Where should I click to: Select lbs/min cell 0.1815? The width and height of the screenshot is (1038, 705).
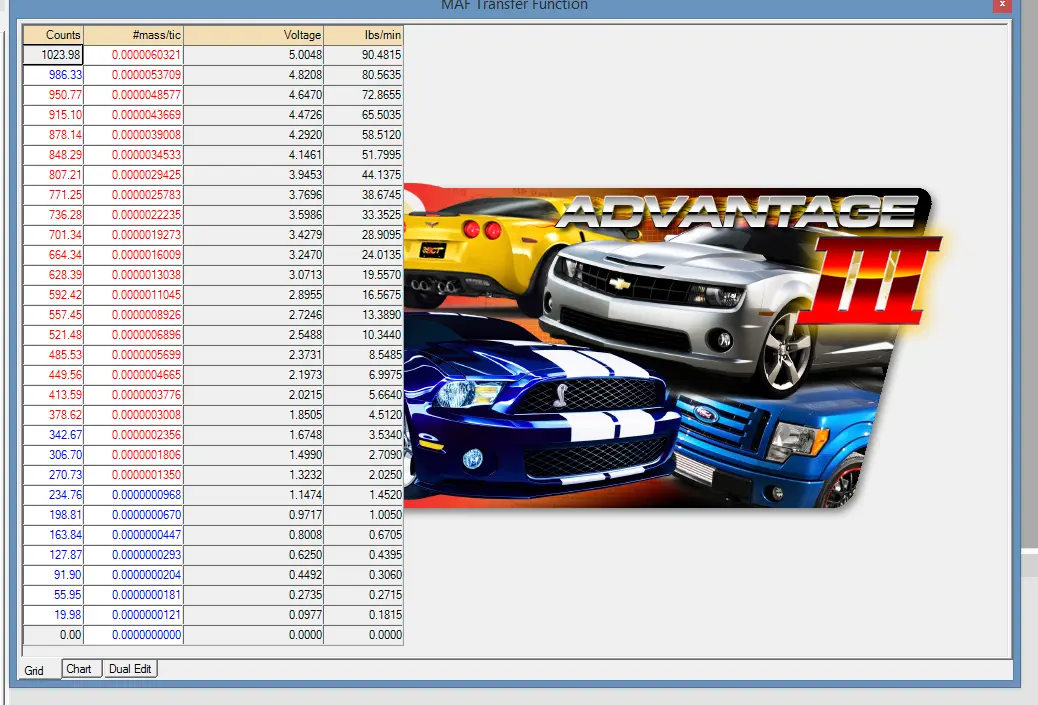coord(363,614)
